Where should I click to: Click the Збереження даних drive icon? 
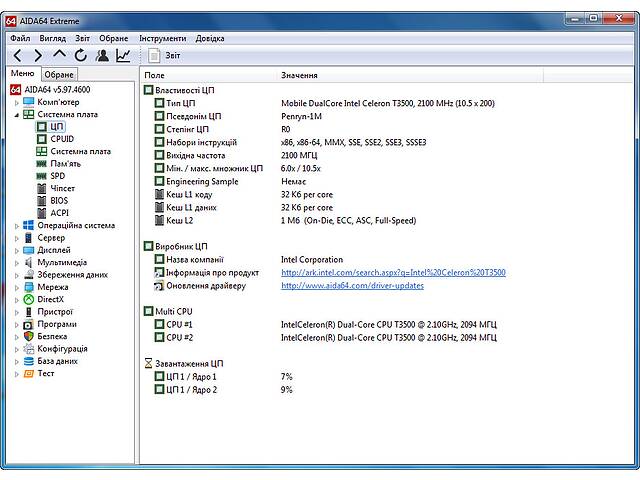(29, 275)
